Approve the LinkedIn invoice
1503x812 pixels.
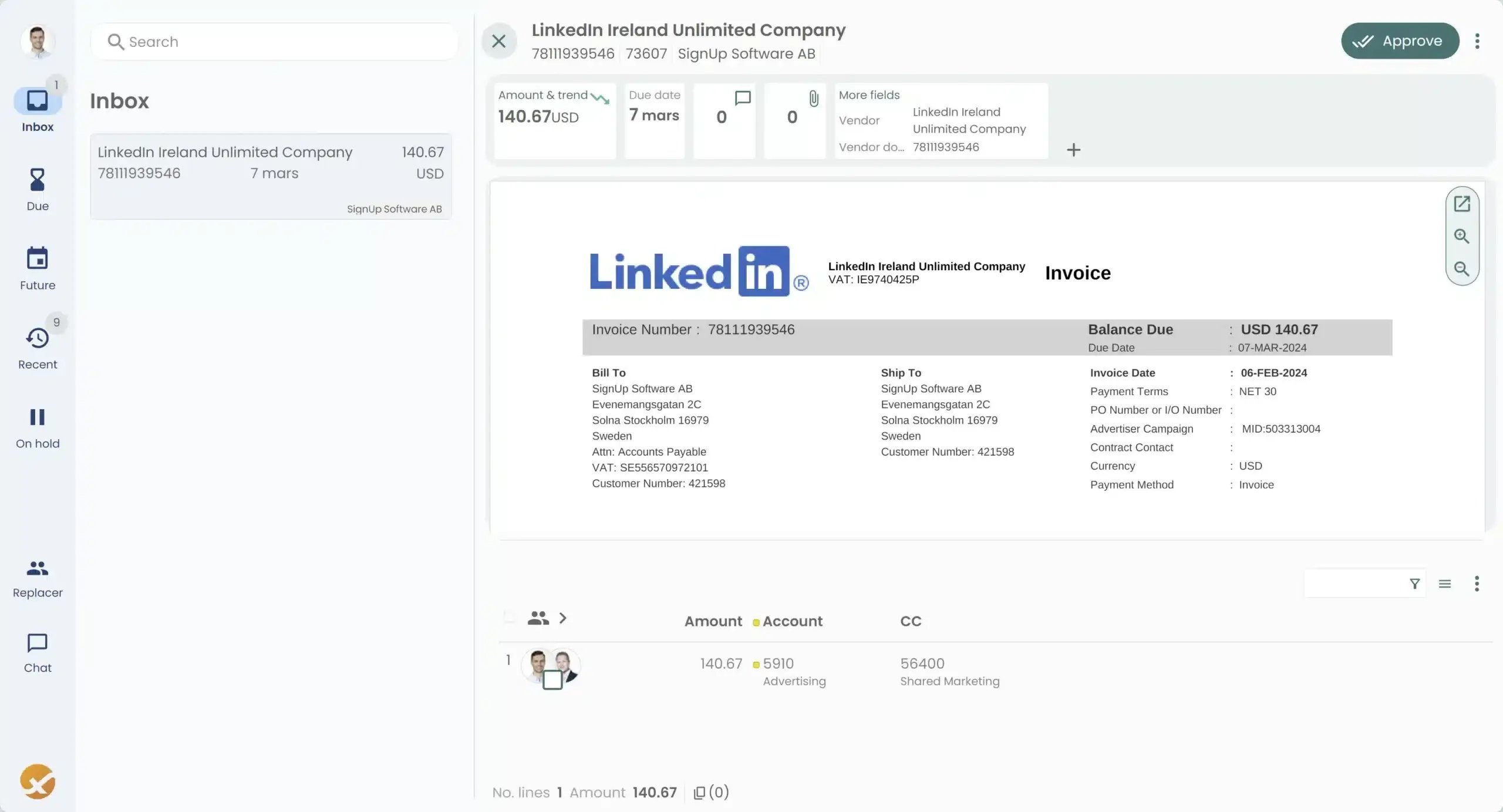[x=1400, y=41]
